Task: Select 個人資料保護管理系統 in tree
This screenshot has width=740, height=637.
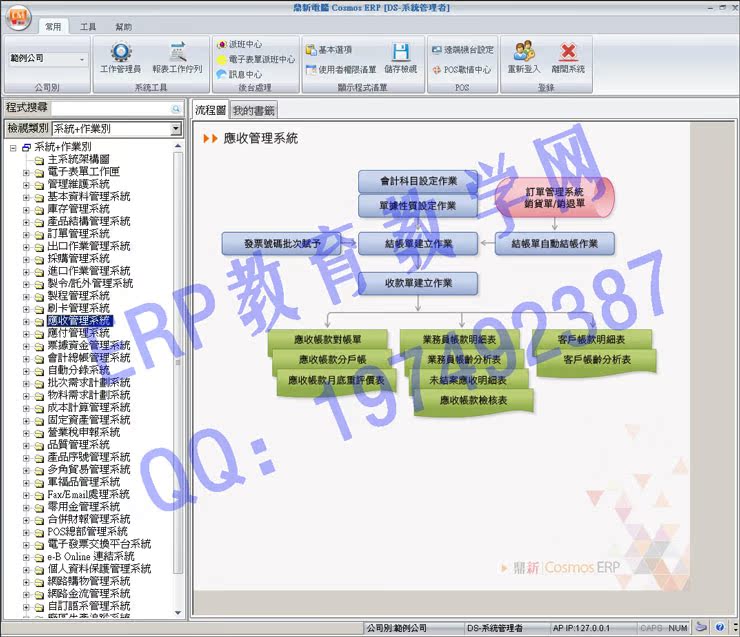Action: point(99,569)
